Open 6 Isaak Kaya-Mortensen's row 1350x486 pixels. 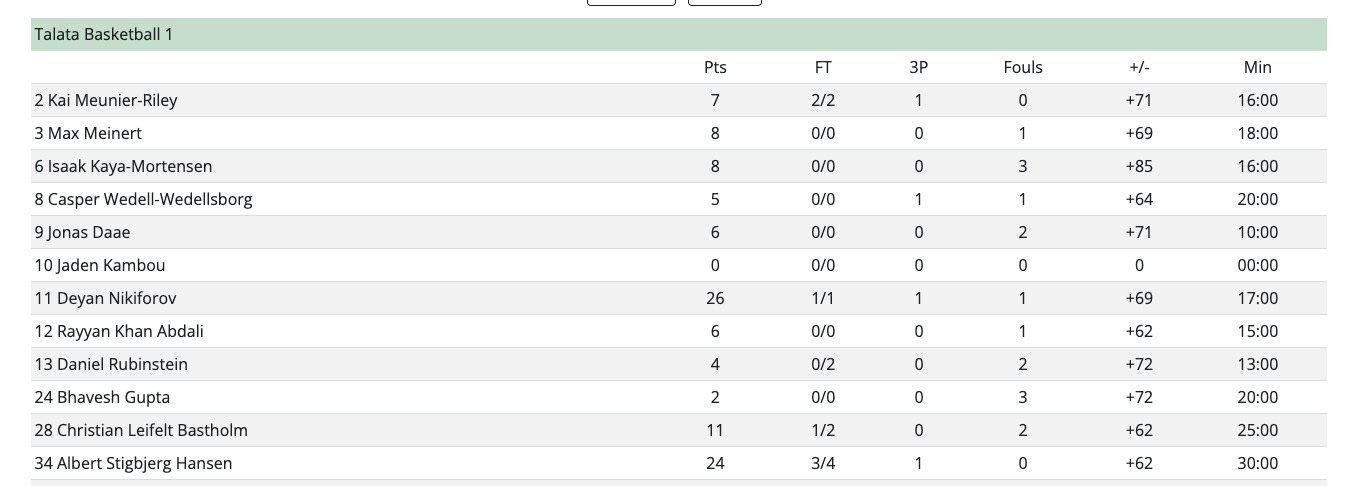point(678,166)
